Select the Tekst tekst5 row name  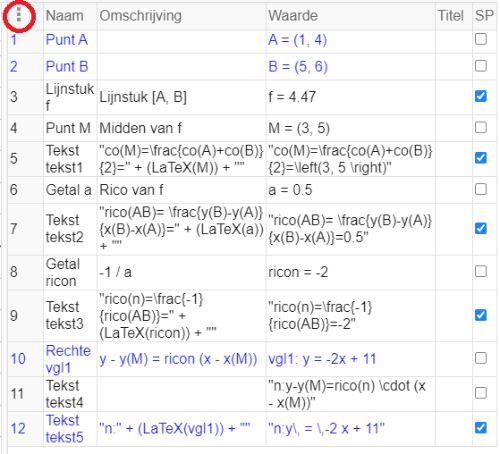click(x=64, y=429)
